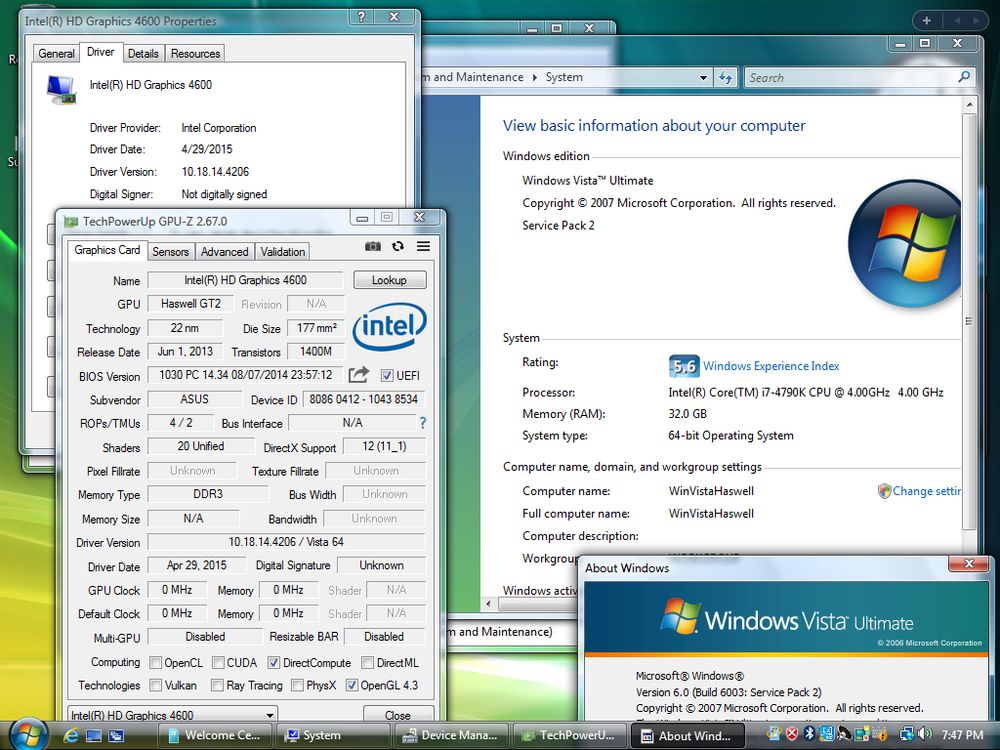Viewport: 1000px width, 750px height.
Task: Click the System window scrollbar up arrow
Action: [969, 104]
